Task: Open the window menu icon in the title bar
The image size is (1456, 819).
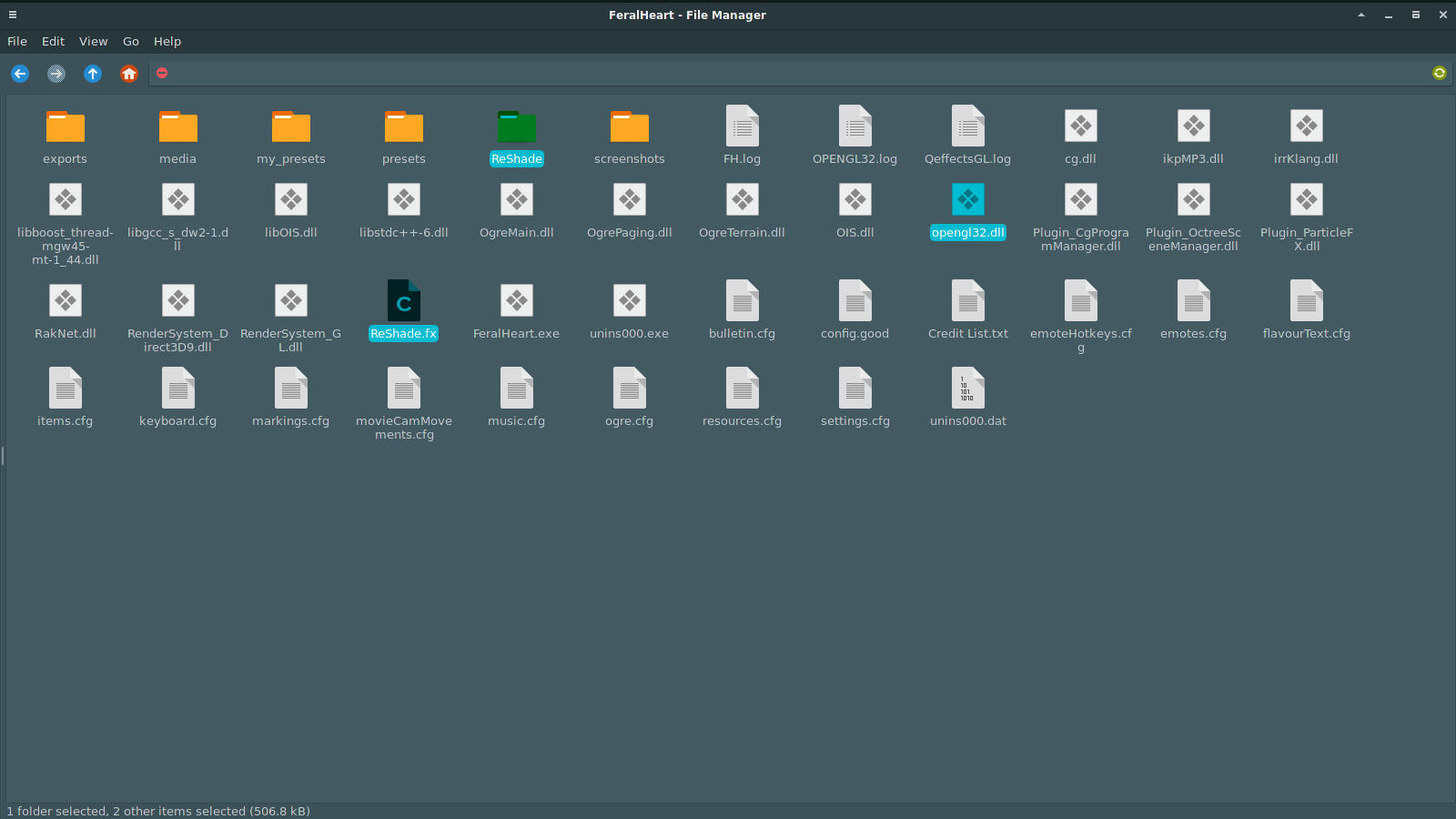Action: click(13, 15)
